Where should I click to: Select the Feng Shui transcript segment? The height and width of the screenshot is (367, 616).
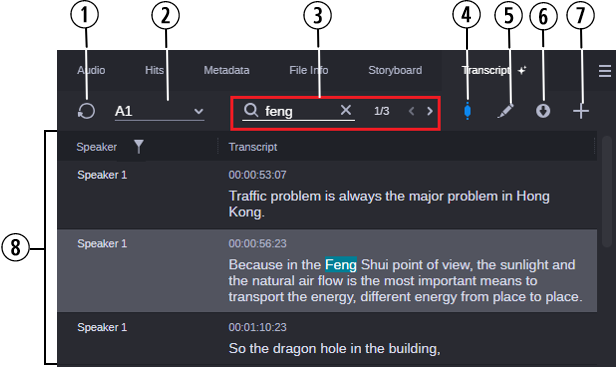[327, 271]
